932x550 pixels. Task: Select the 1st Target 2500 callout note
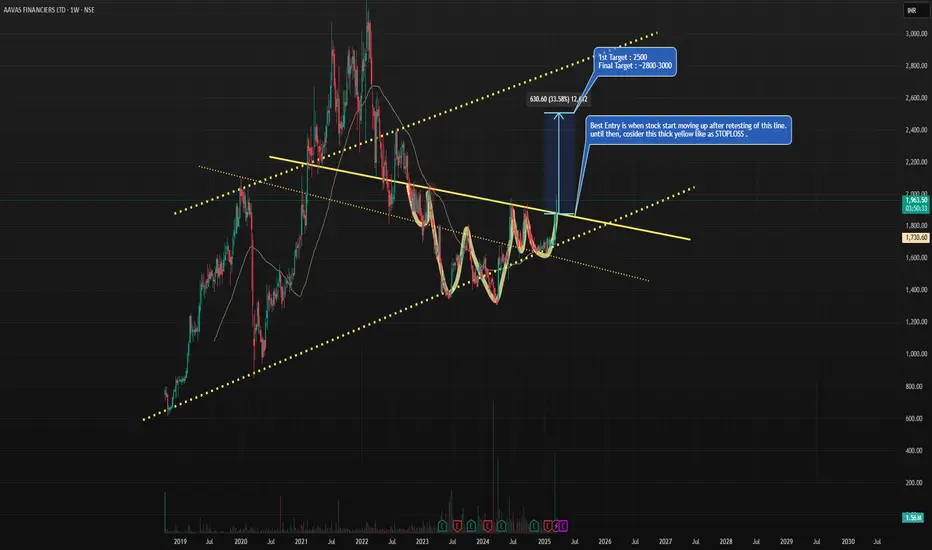[635, 62]
